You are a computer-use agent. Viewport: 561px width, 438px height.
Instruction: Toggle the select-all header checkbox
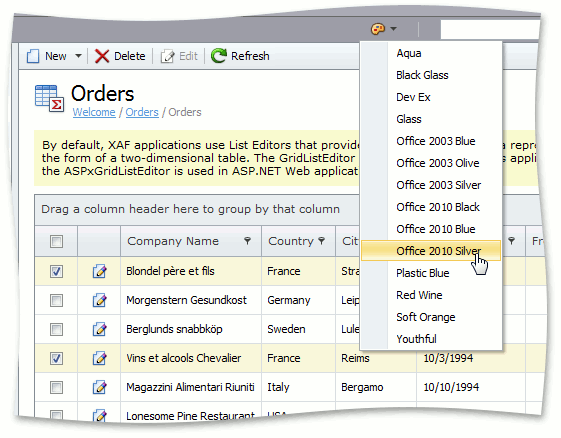coord(56,242)
